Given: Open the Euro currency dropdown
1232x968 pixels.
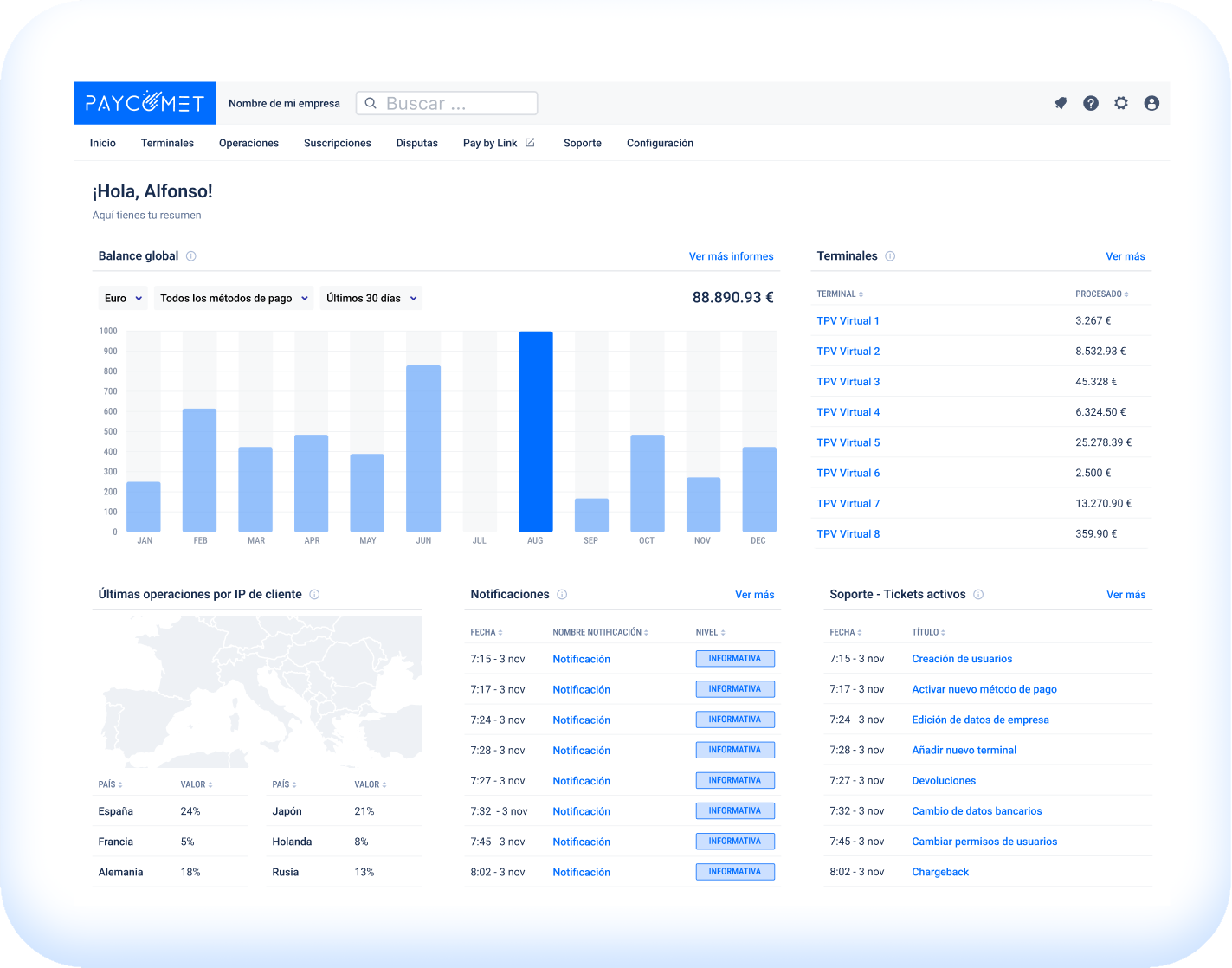Looking at the screenshot, I should pyautogui.click(x=122, y=298).
